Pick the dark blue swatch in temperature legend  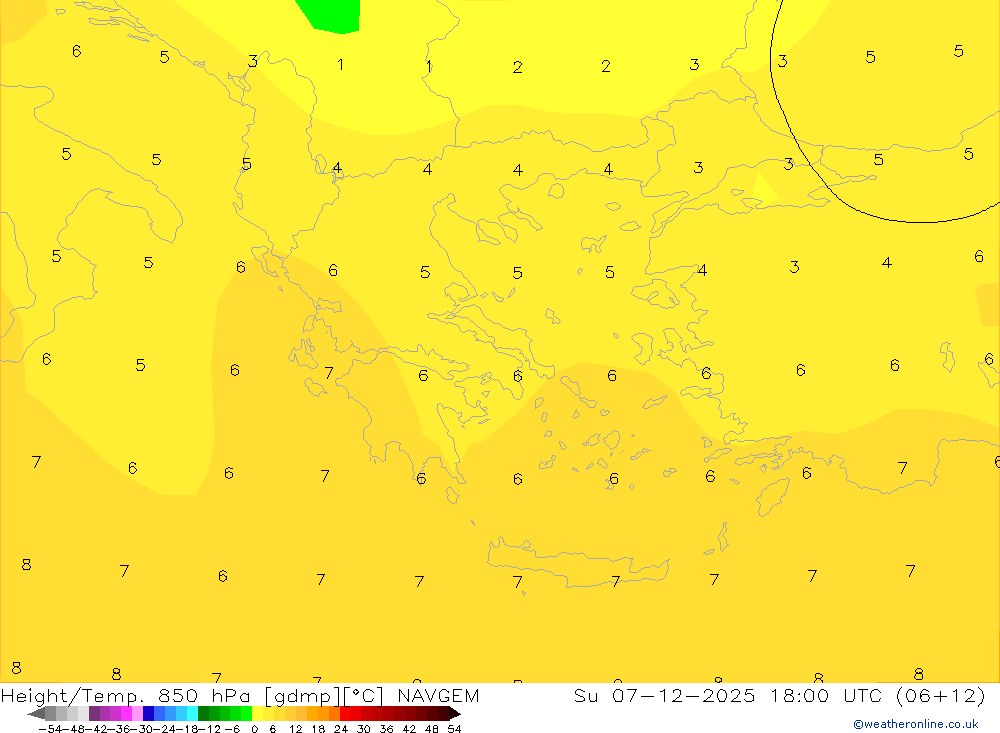point(148,714)
